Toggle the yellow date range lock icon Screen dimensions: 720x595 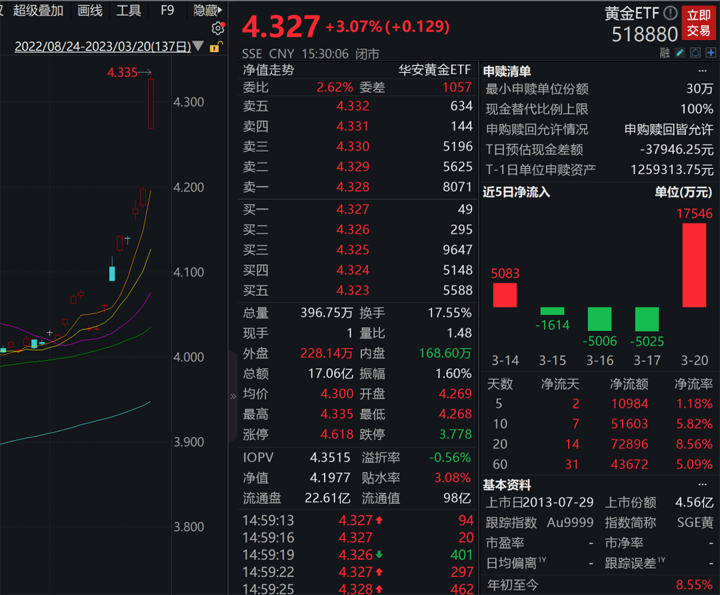pos(216,47)
